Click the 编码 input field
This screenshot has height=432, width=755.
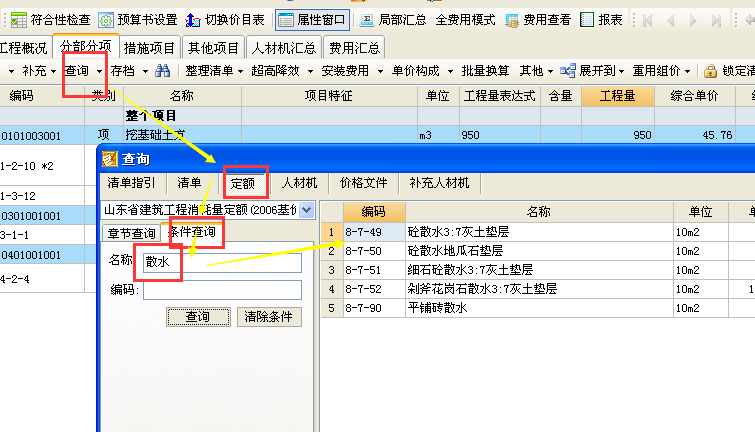pos(222,290)
